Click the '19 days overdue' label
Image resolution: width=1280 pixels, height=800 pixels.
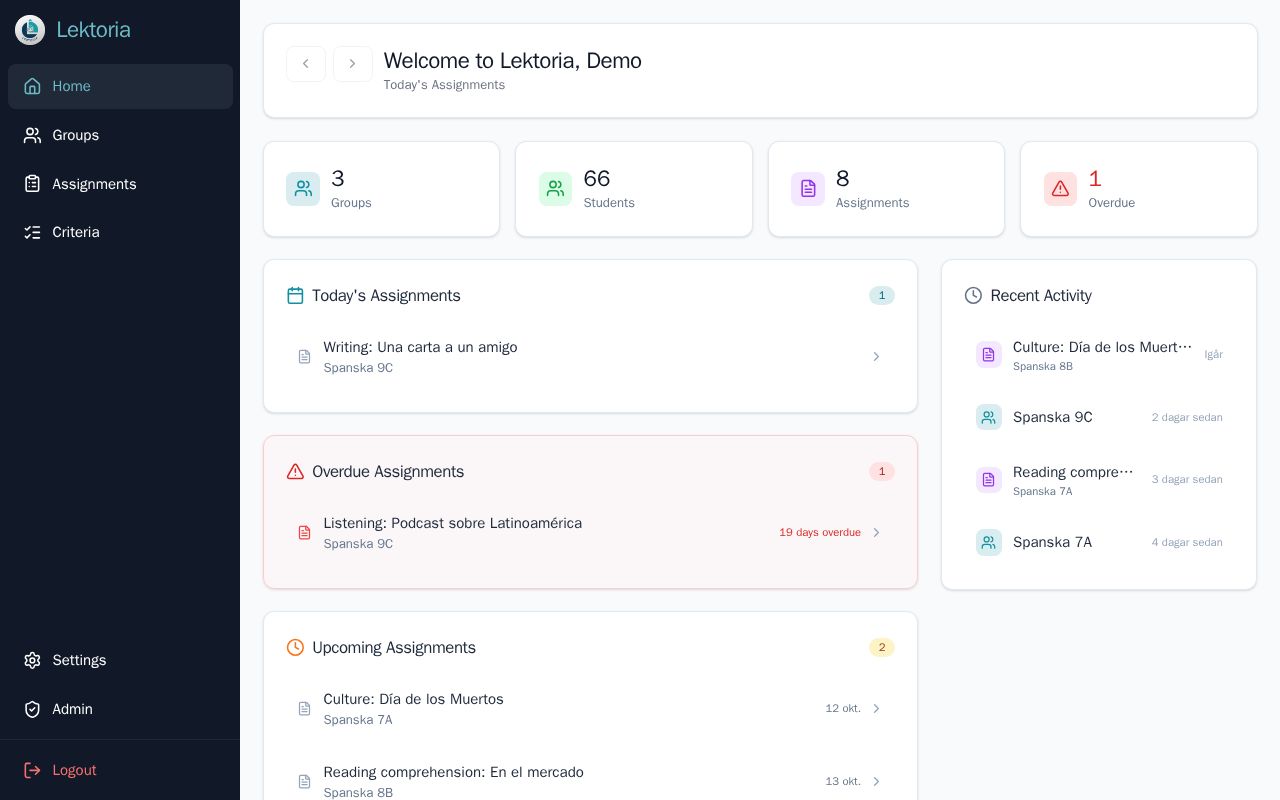(820, 533)
